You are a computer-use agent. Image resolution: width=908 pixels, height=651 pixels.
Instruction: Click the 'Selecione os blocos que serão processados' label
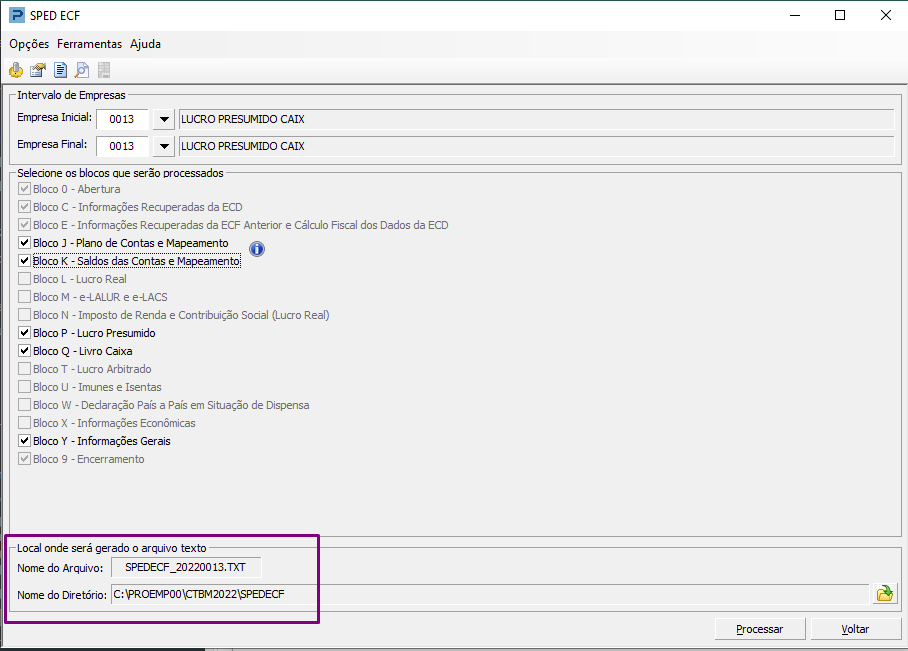pyautogui.click(x=120, y=173)
